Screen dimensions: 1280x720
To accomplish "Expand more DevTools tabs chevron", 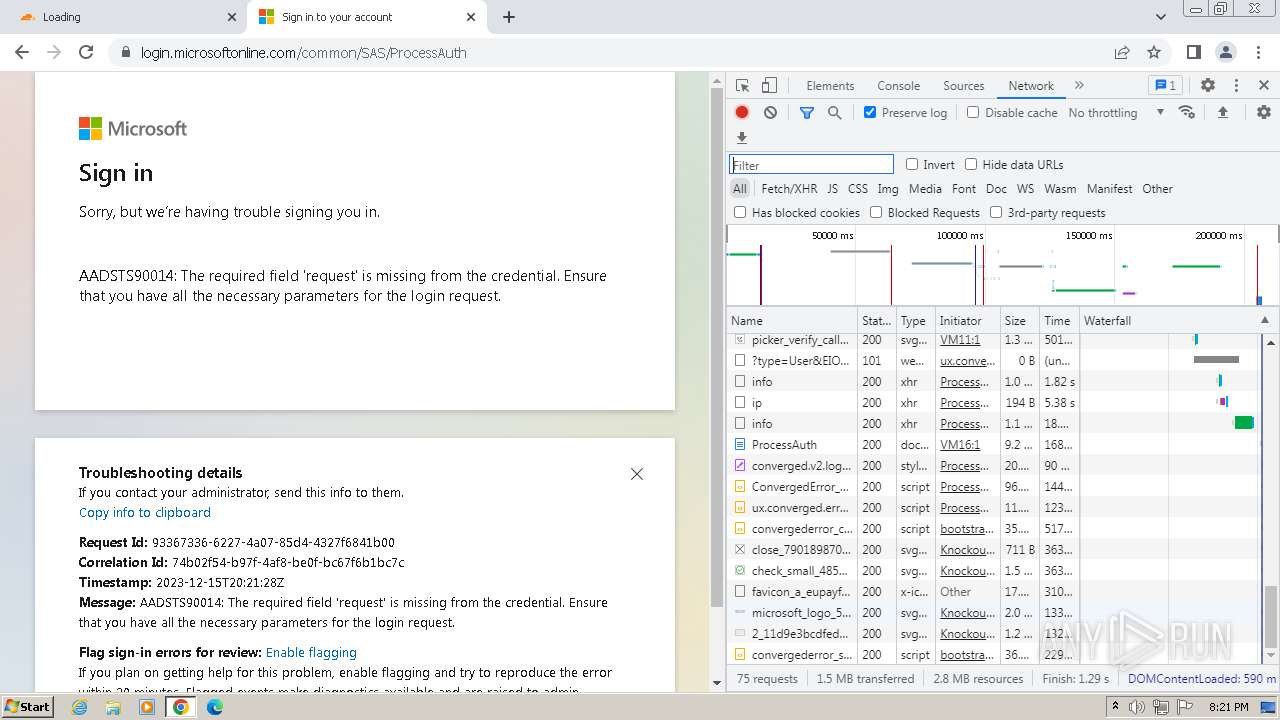I will [x=1079, y=86].
